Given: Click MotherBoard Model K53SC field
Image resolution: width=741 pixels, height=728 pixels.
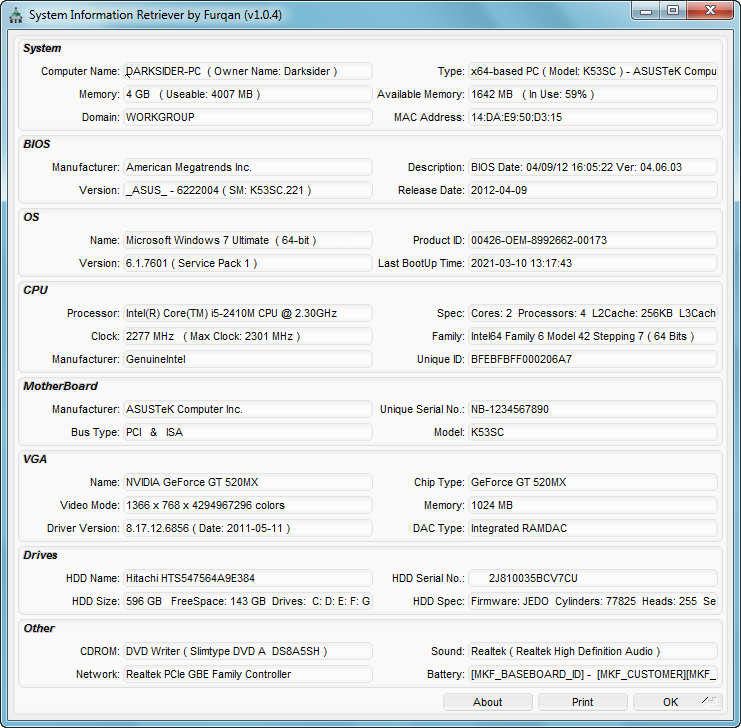Looking at the screenshot, I should click(x=593, y=432).
